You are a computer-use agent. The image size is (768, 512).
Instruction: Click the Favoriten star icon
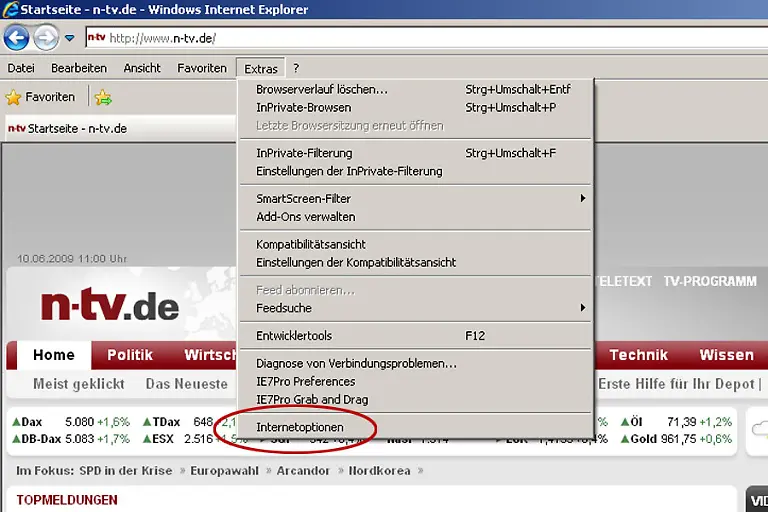click(x=13, y=97)
